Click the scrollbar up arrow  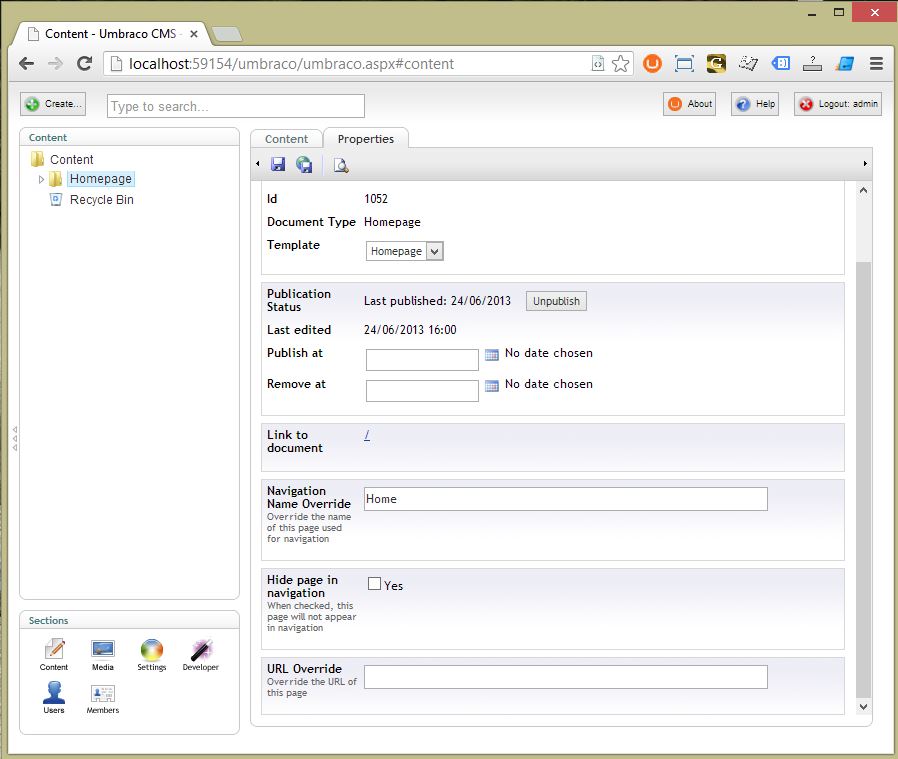[x=863, y=190]
